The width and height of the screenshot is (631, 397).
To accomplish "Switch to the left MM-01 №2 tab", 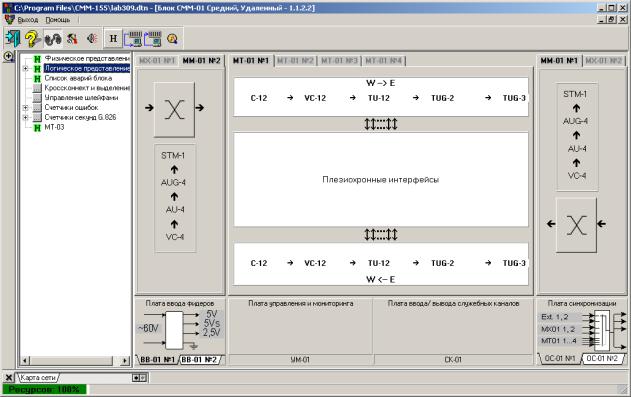I will (x=201, y=61).
